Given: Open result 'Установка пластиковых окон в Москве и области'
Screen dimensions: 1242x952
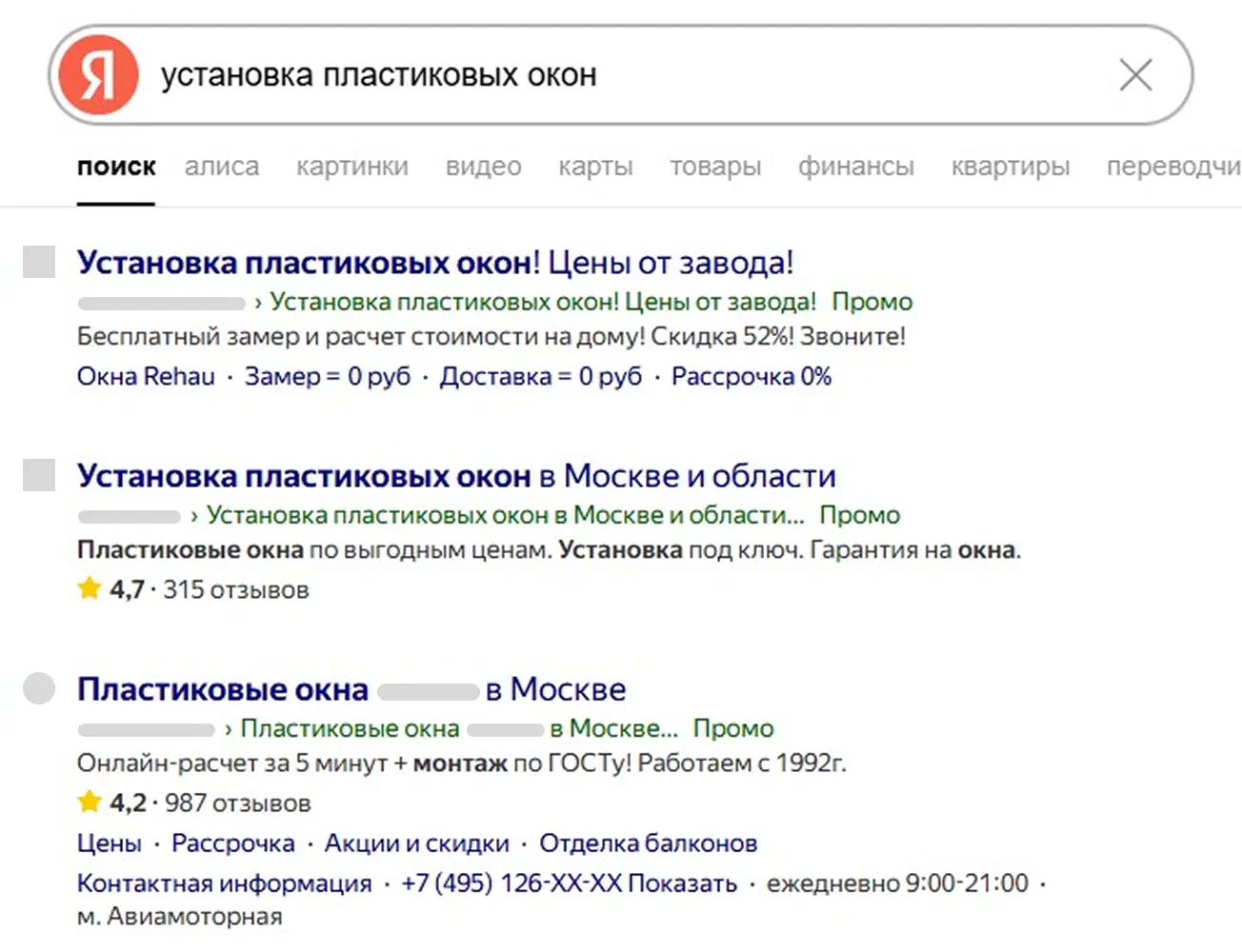Looking at the screenshot, I should pyautogui.click(x=456, y=476).
